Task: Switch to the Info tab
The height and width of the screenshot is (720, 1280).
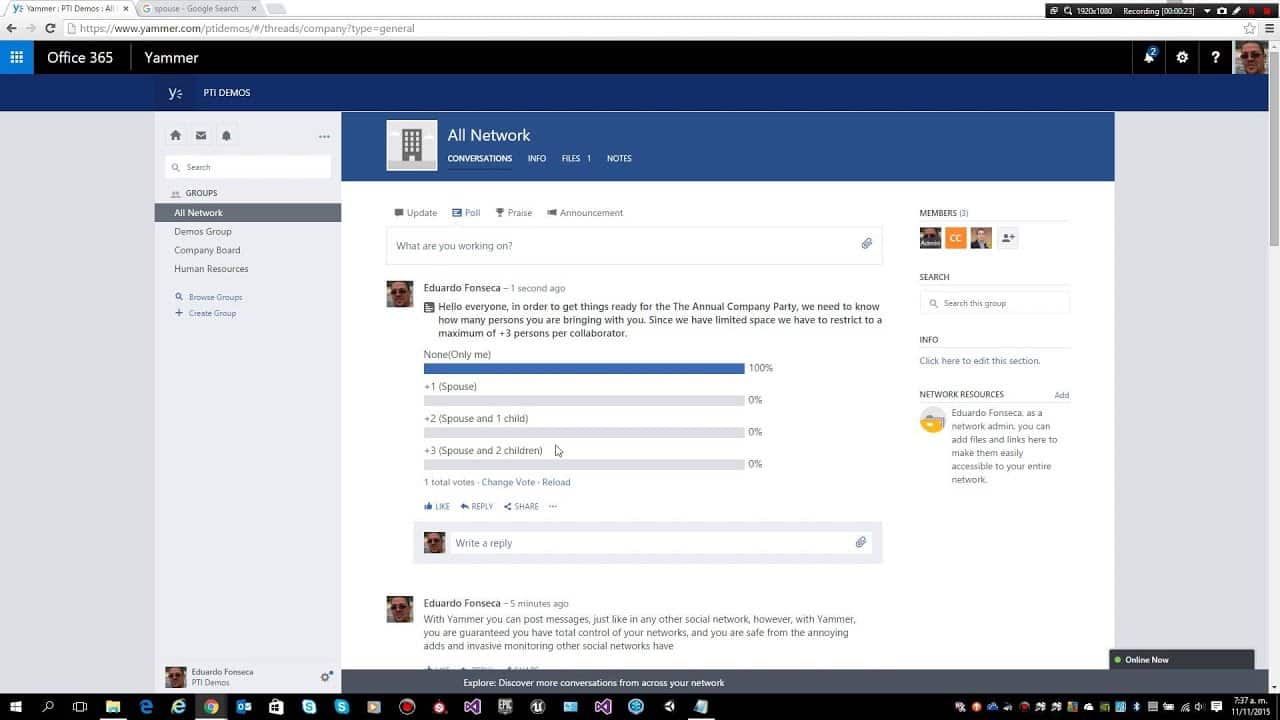Action: (x=537, y=158)
